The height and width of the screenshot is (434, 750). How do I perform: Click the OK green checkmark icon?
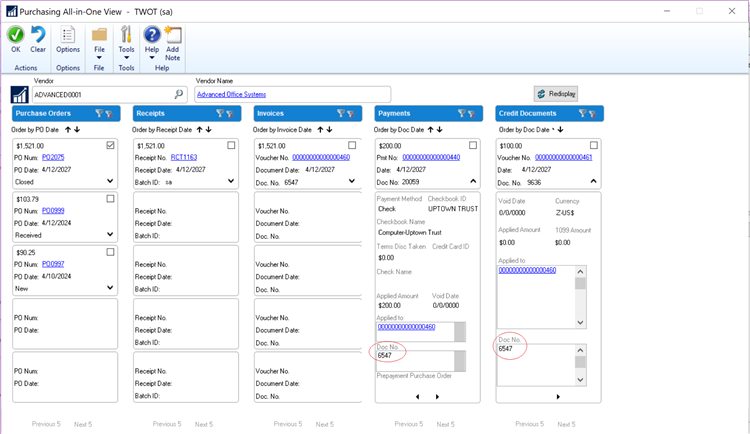(x=16, y=34)
